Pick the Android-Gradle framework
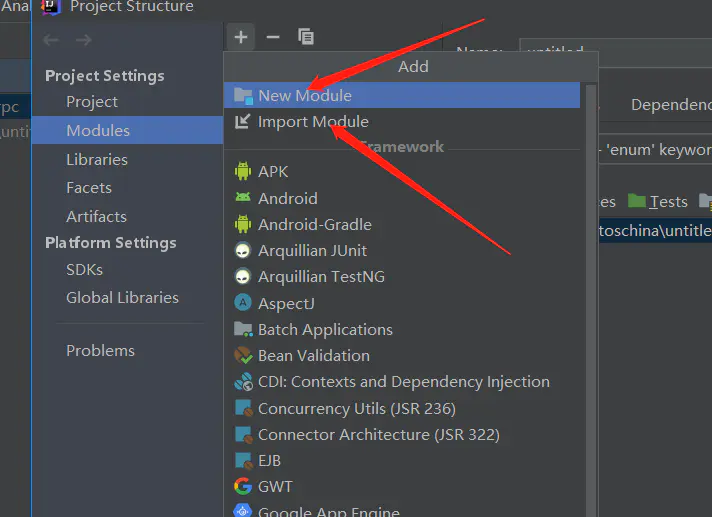 [314, 224]
